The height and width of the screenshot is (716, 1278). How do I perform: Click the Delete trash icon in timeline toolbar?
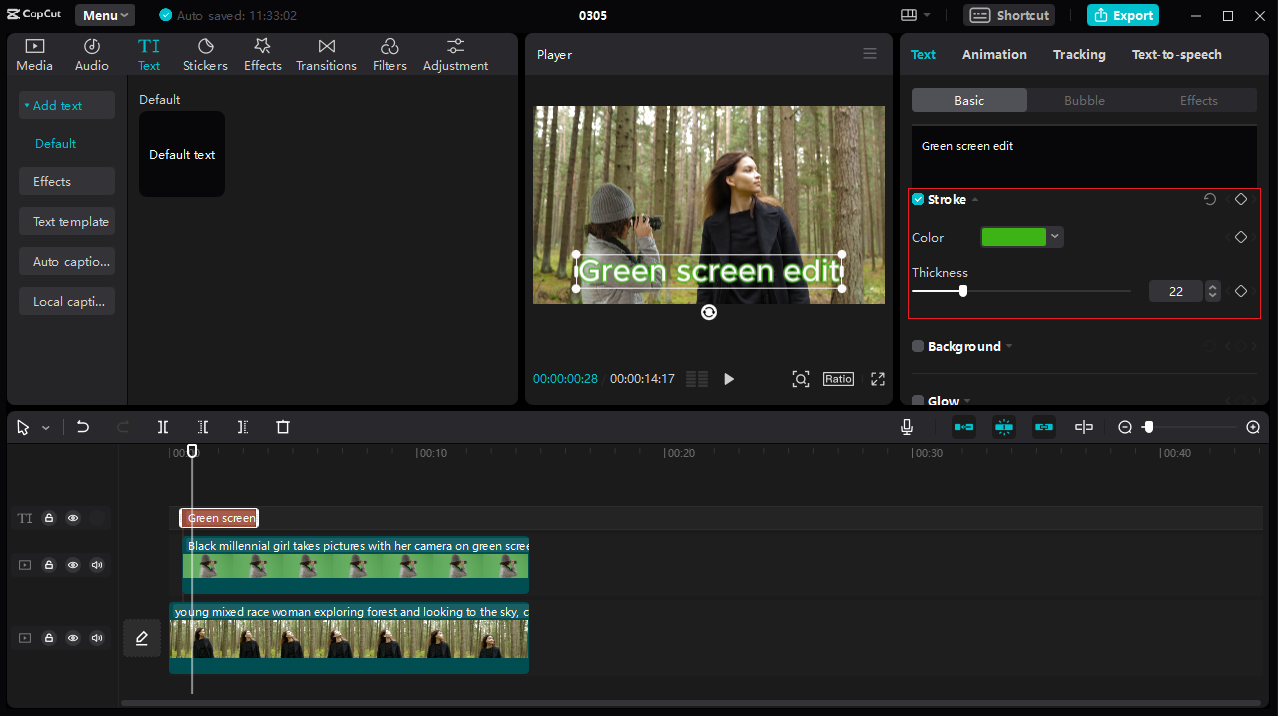(x=283, y=427)
